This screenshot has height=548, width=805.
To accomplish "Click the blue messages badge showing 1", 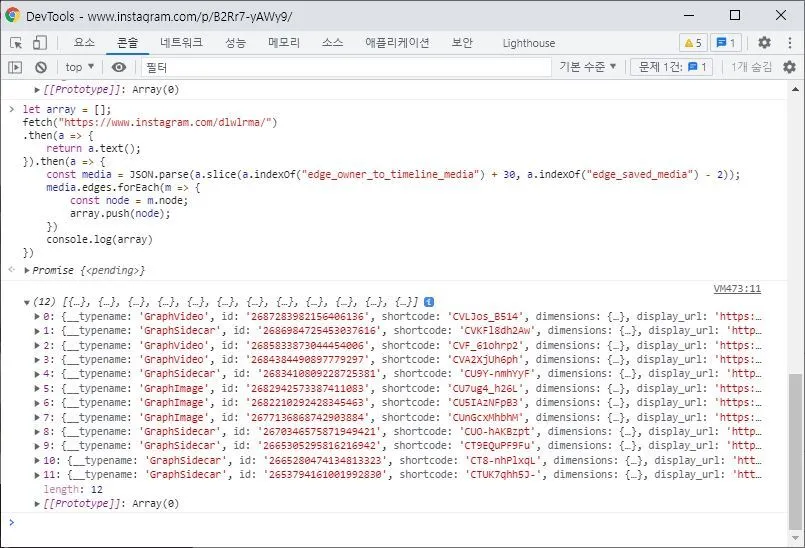I will coord(726,43).
